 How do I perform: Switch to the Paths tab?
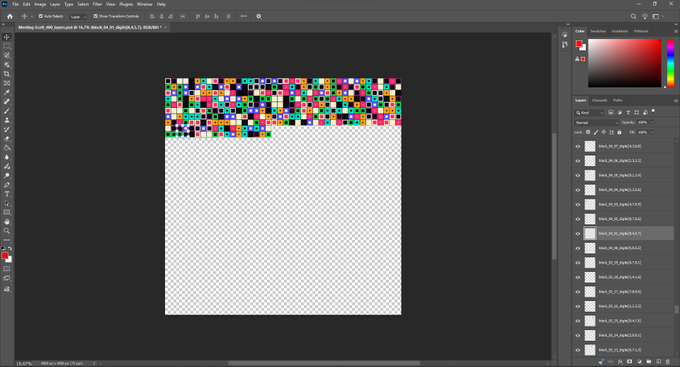coord(618,101)
